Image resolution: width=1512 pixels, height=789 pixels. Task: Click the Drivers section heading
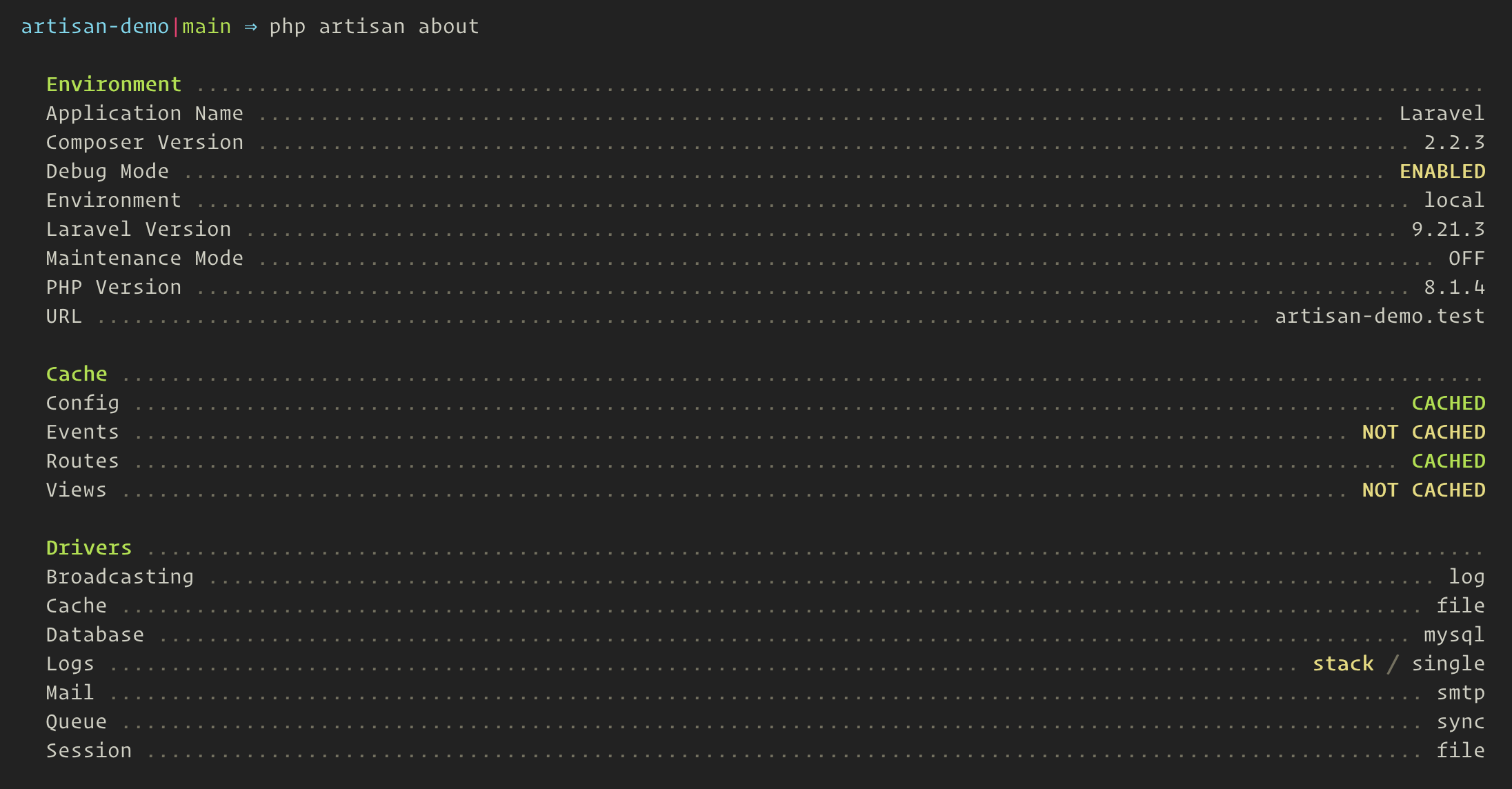point(89,548)
